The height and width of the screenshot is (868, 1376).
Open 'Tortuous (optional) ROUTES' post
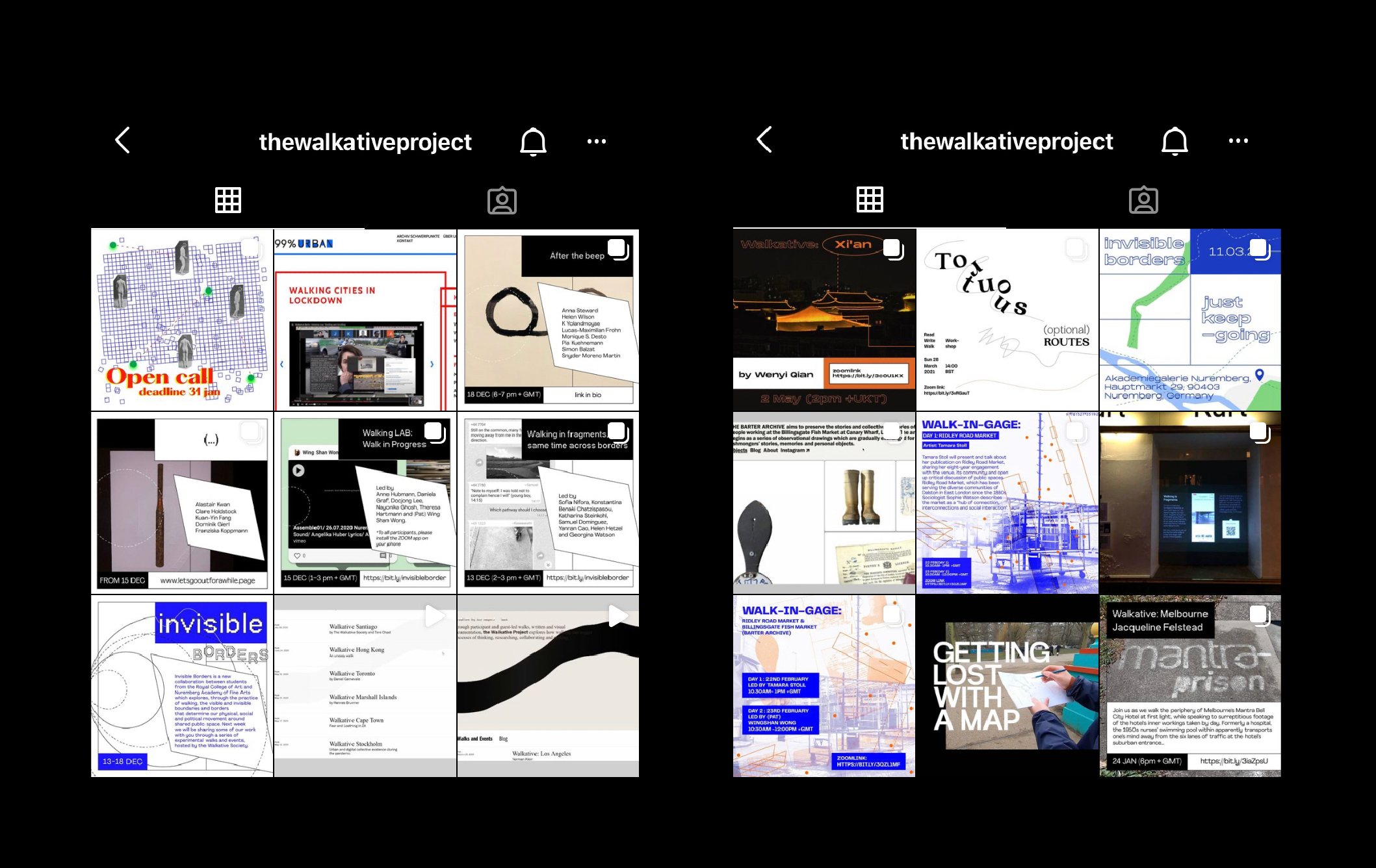coord(1007,320)
